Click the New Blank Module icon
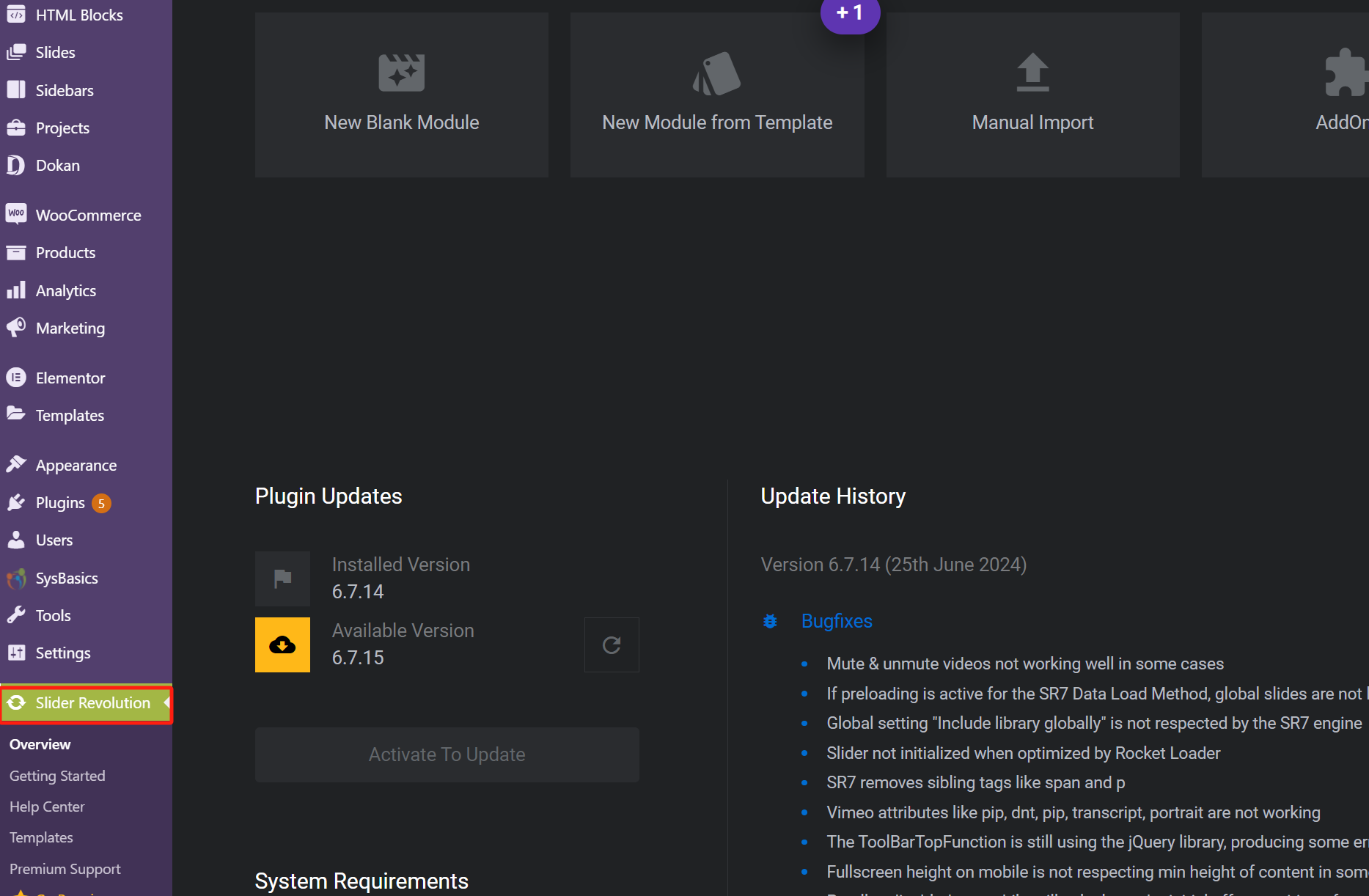 click(x=401, y=73)
